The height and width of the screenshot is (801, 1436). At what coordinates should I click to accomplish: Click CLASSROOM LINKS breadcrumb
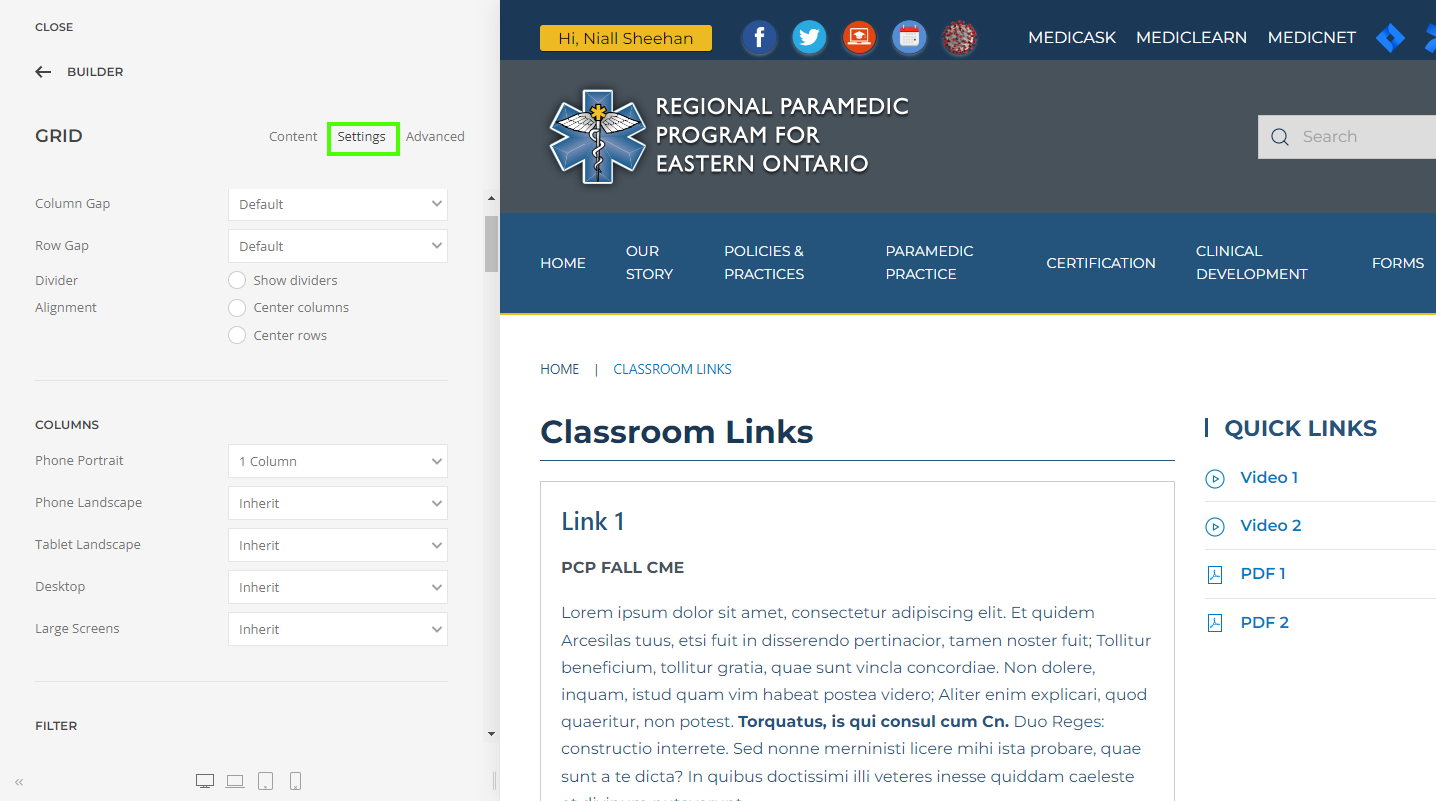[672, 369]
